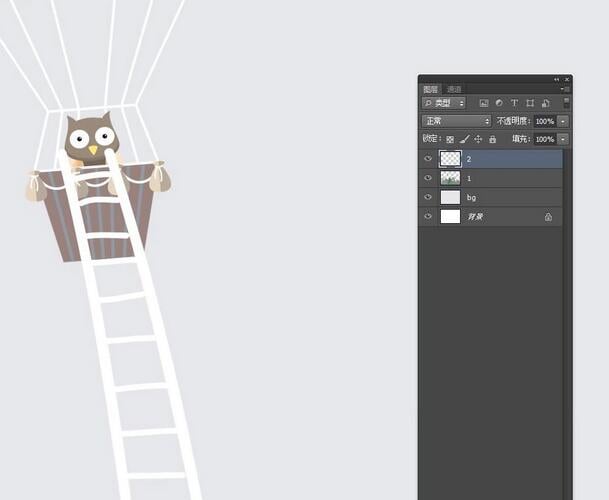Screen dimensions: 609x500
Task: Hide layer 2 with its eye icon
Action: [428, 159]
